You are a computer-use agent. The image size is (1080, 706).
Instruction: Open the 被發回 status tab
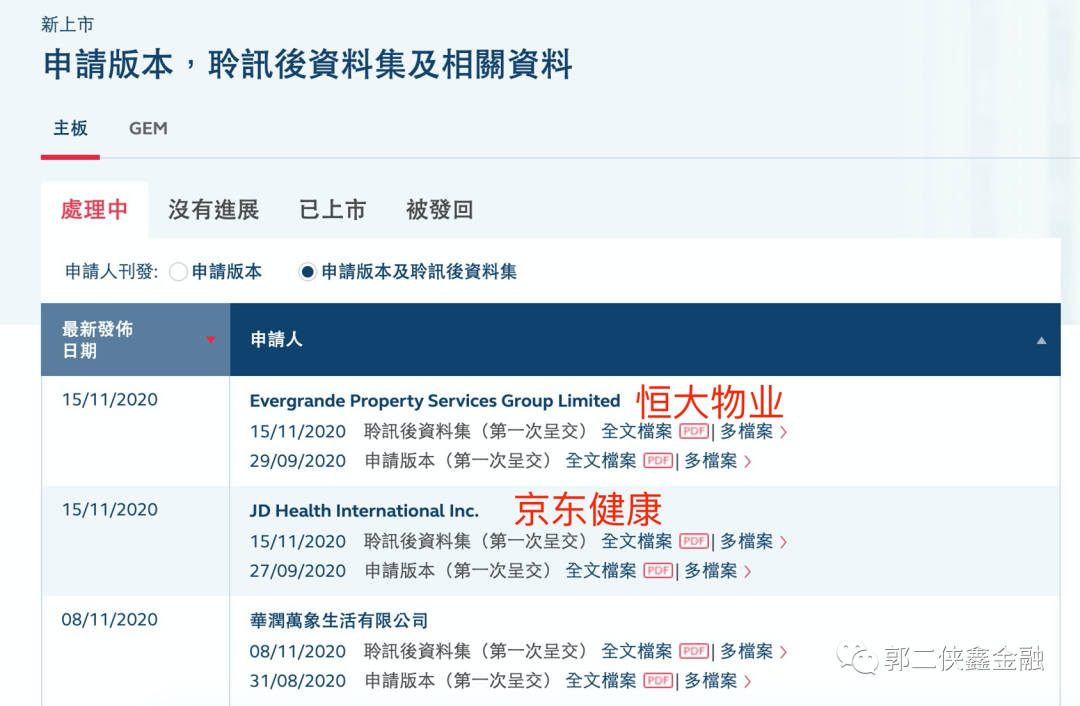point(440,210)
